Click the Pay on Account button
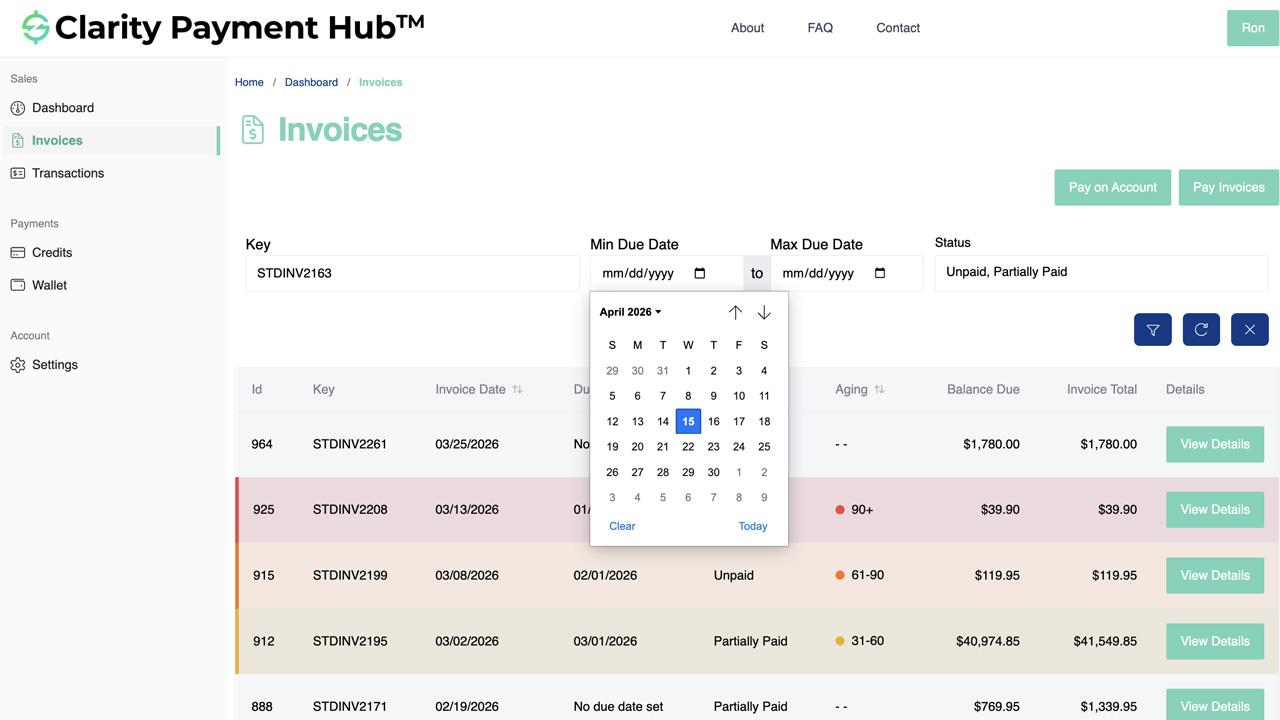This screenshot has height=720, width=1280. pos(1112,187)
